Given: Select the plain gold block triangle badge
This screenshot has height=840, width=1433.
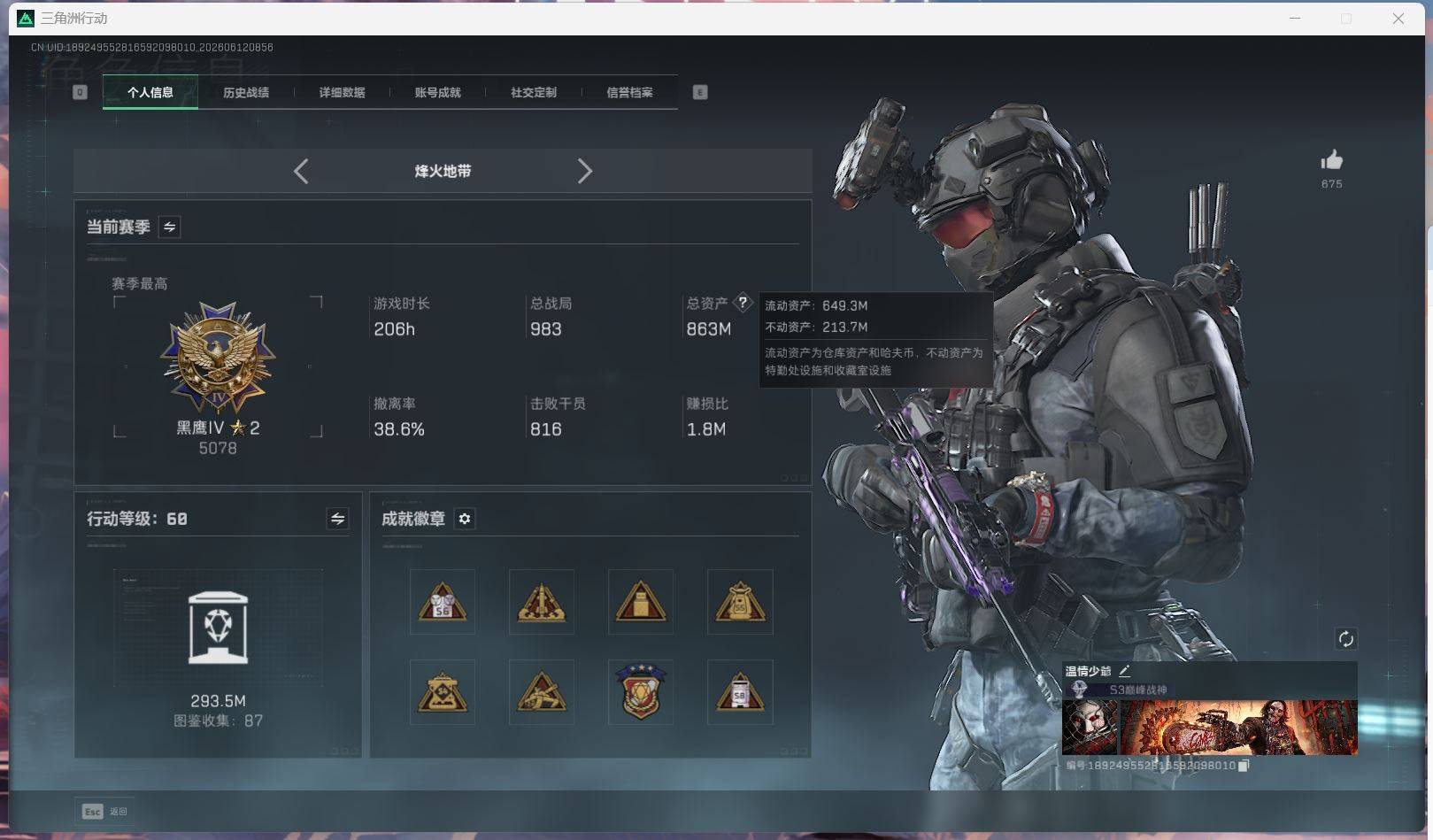Looking at the screenshot, I should coord(641,602).
